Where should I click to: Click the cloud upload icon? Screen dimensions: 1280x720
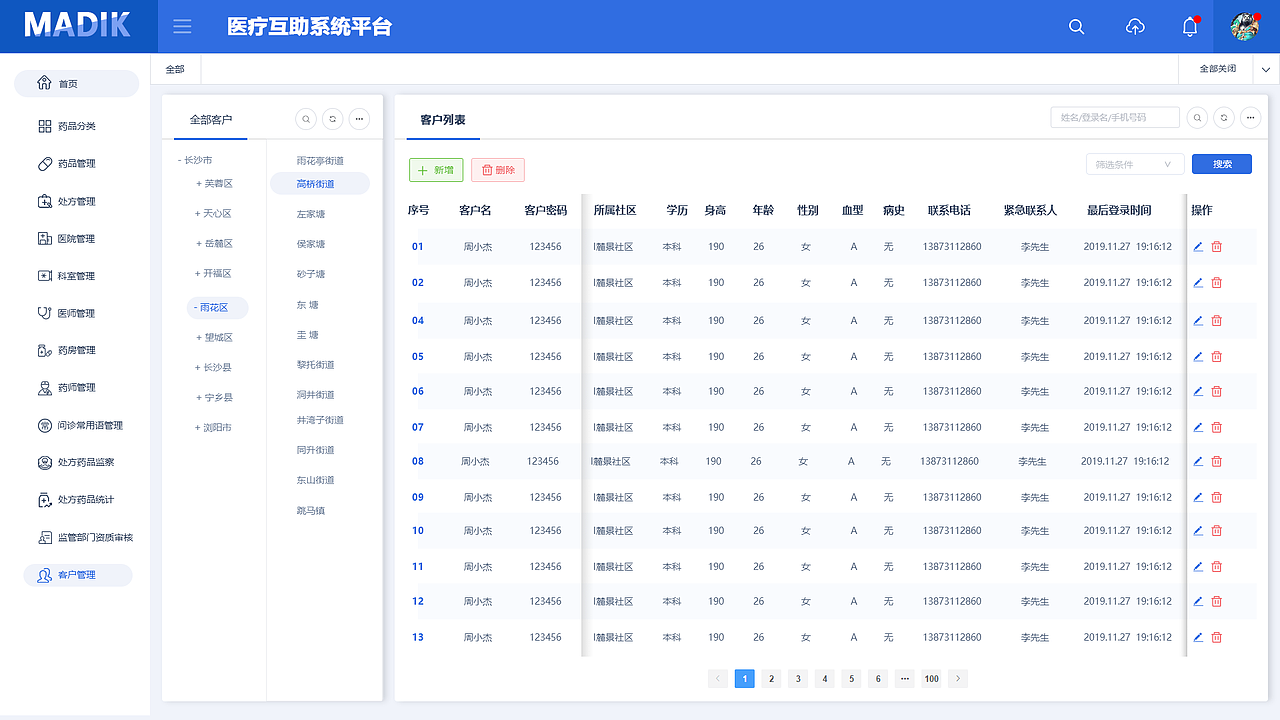pos(1135,27)
